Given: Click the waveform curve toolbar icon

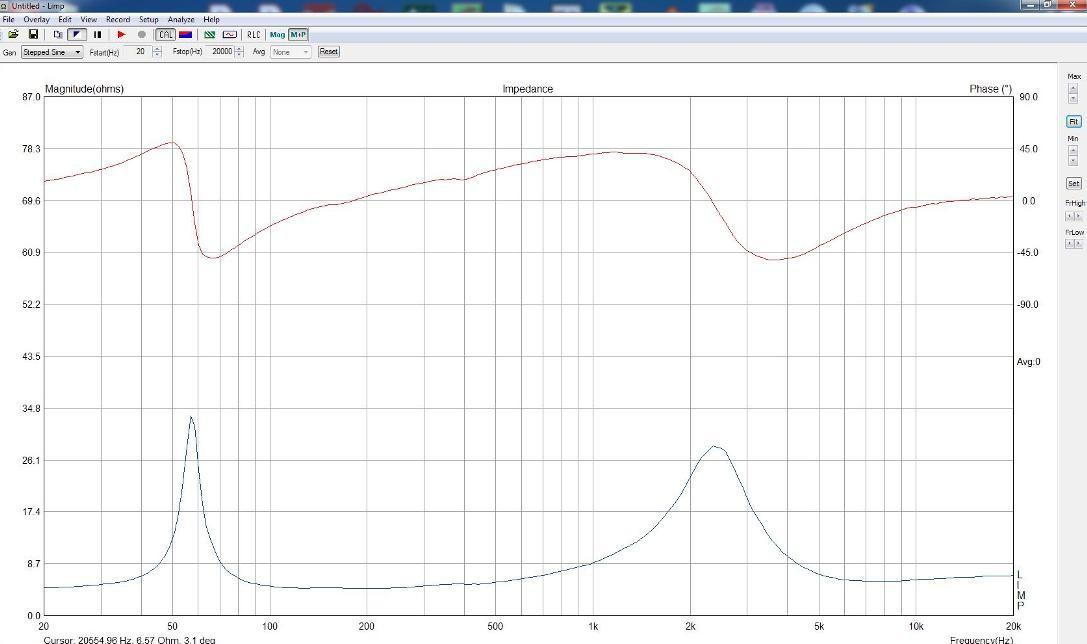Looking at the screenshot, I should point(229,35).
